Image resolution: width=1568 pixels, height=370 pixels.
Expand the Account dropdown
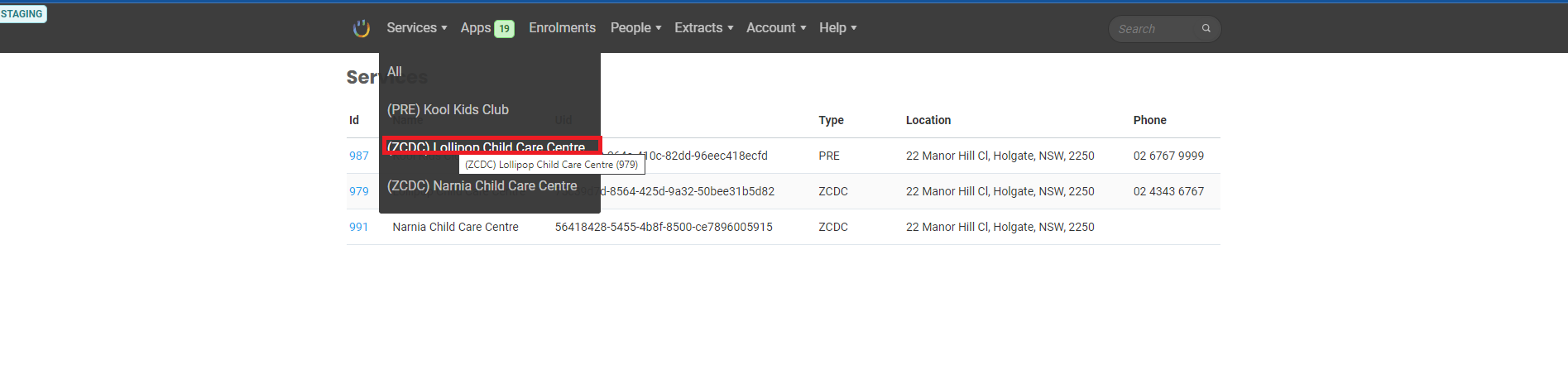(776, 28)
